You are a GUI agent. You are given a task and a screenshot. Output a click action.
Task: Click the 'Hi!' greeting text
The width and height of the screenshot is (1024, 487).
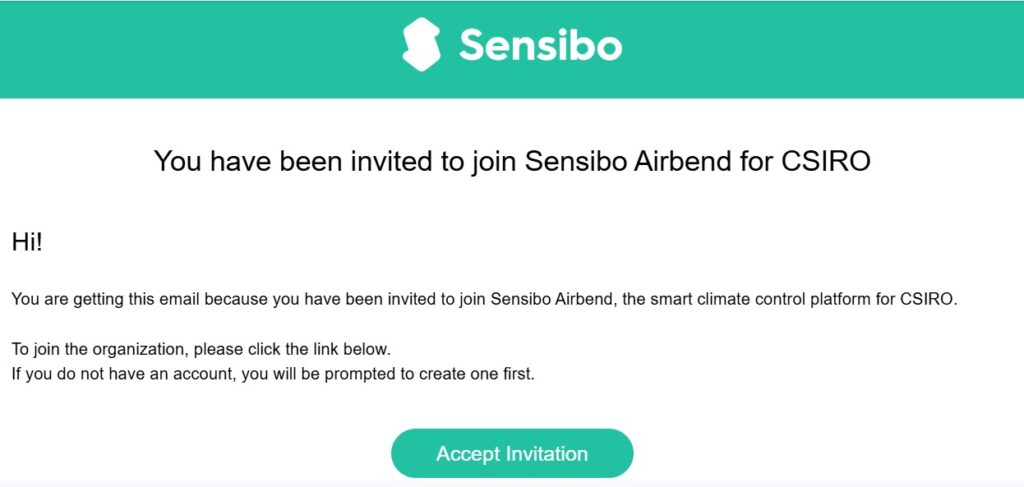point(27,243)
